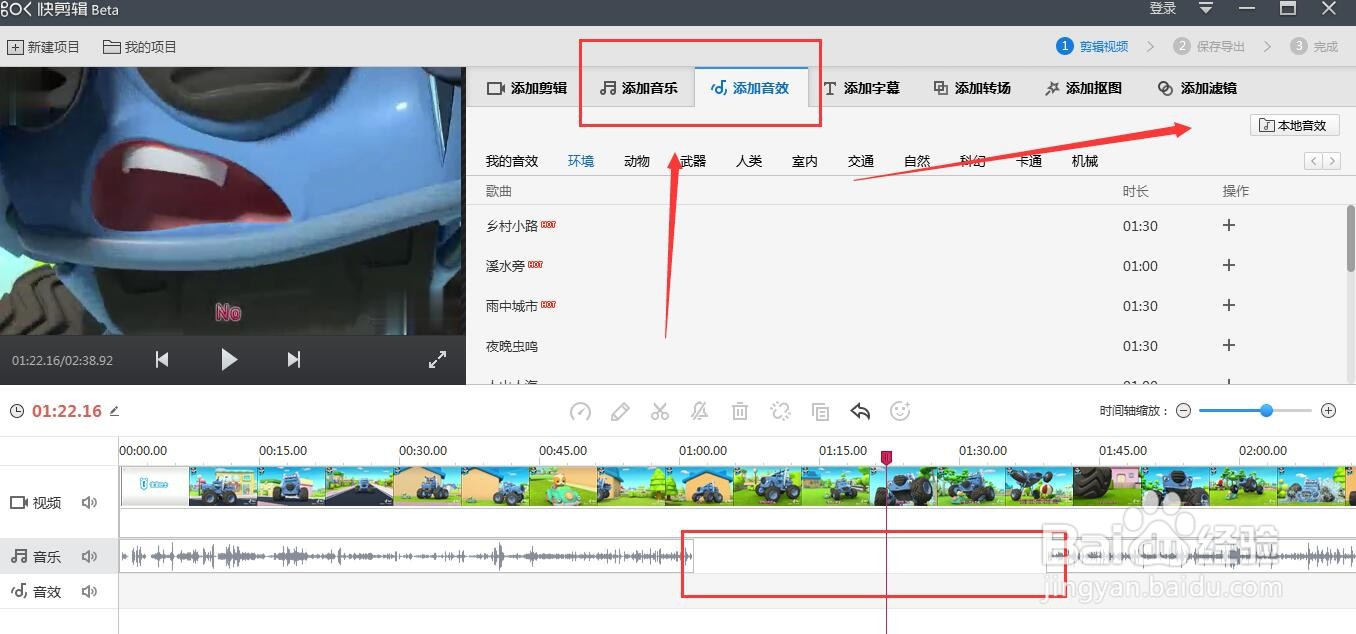Select 环境 environment category
Image resolution: width=1356 pixels, height=634 pixels.
(581, 161)
